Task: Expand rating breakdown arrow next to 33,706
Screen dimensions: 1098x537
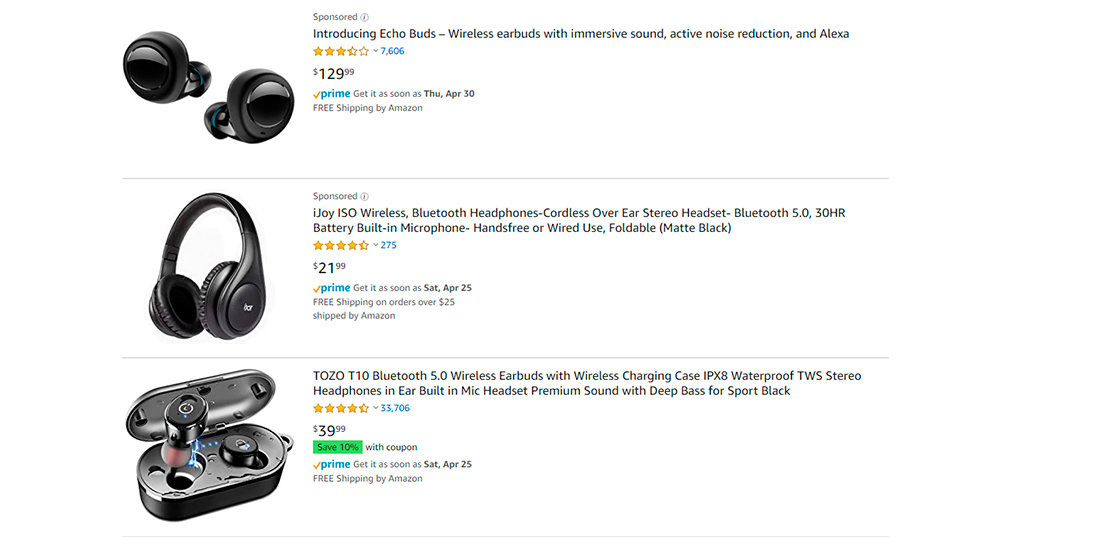Action: [375, 408]
